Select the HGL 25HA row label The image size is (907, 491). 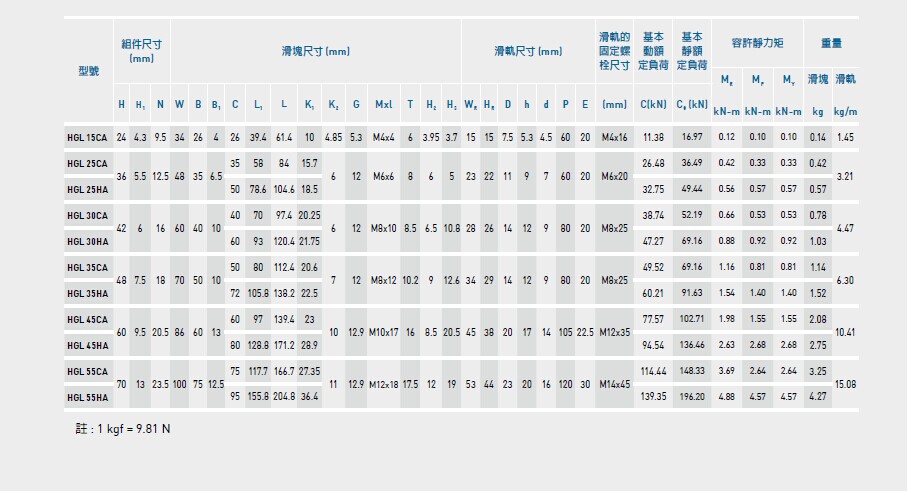88,189
